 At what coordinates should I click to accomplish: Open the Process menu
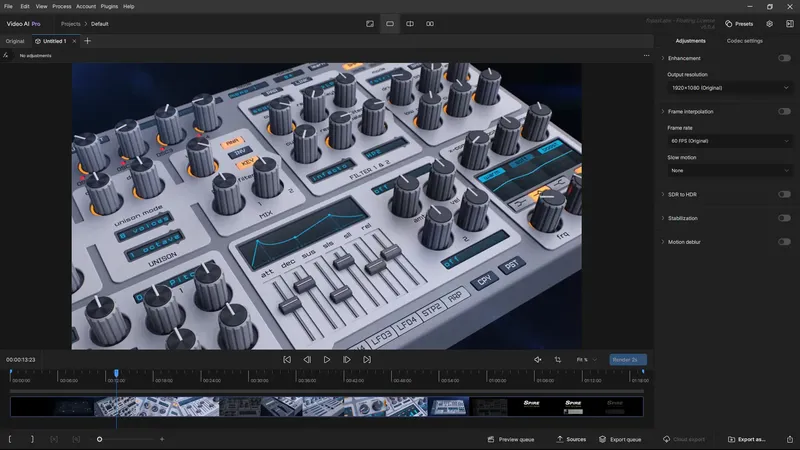tap(61, 6)
